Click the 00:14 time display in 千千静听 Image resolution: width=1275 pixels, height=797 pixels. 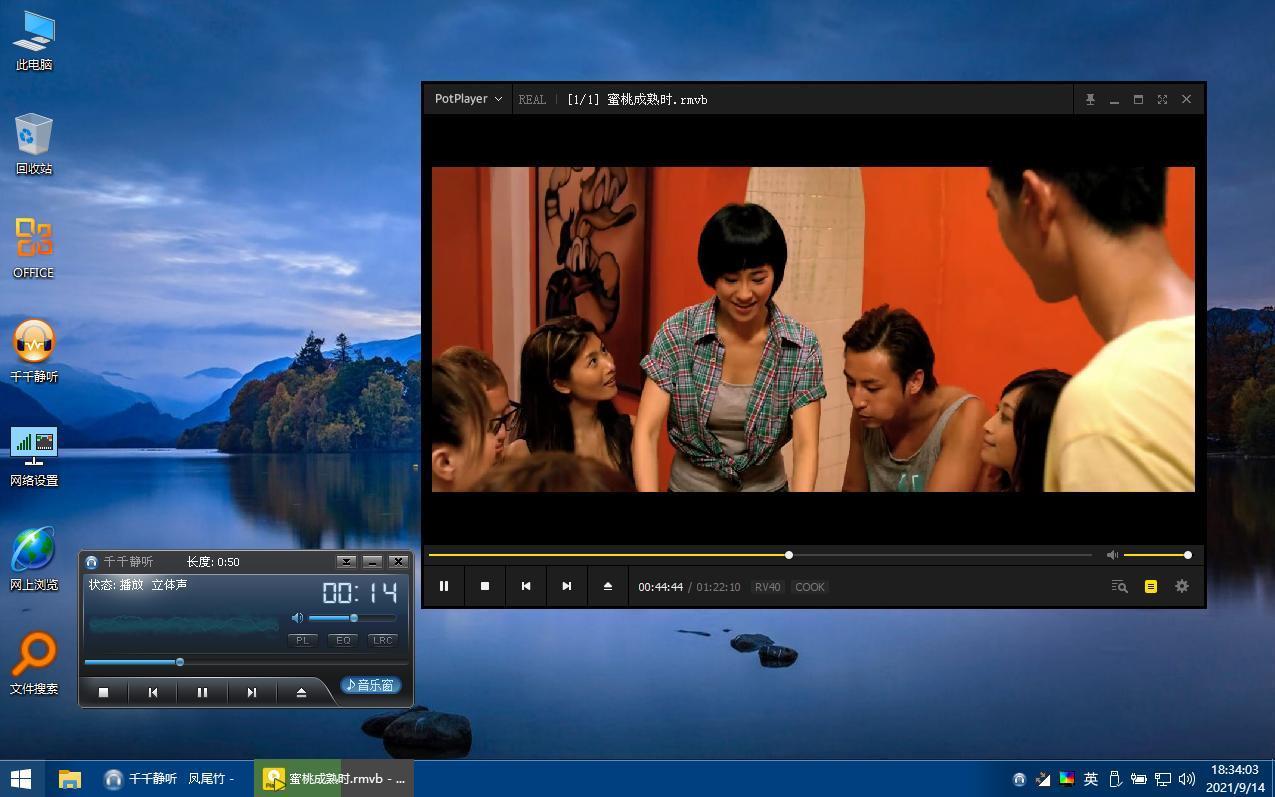coord(360,592)
